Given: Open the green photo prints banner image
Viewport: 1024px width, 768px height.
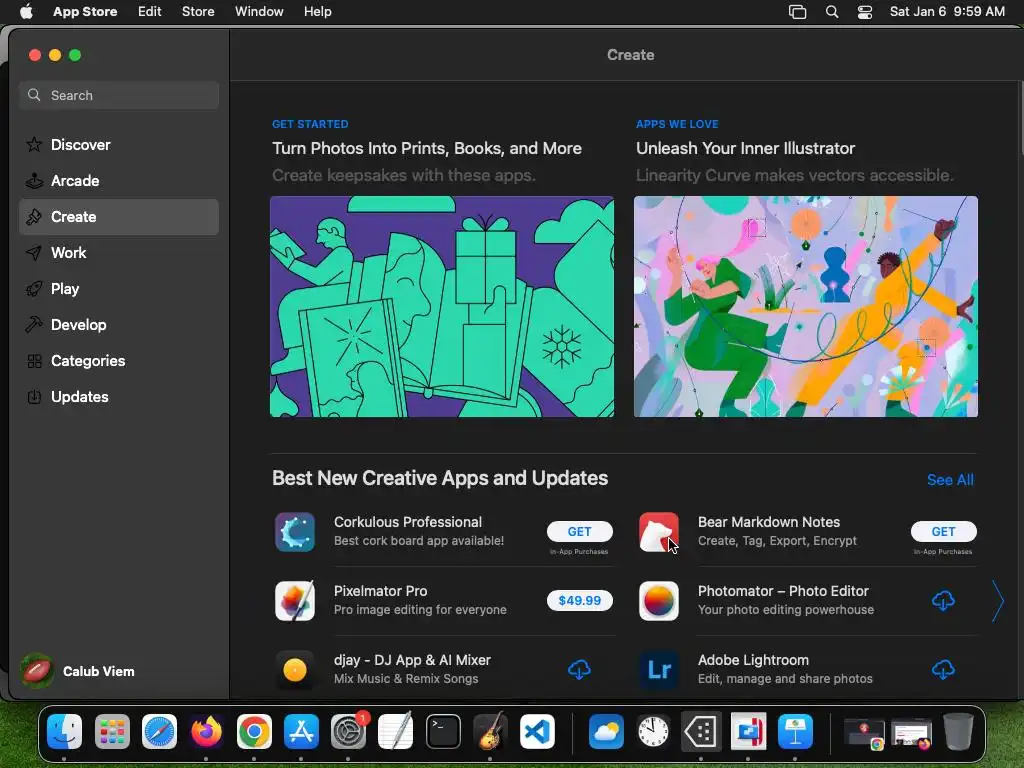Looking at the screenshot, I should pos(441,306).
